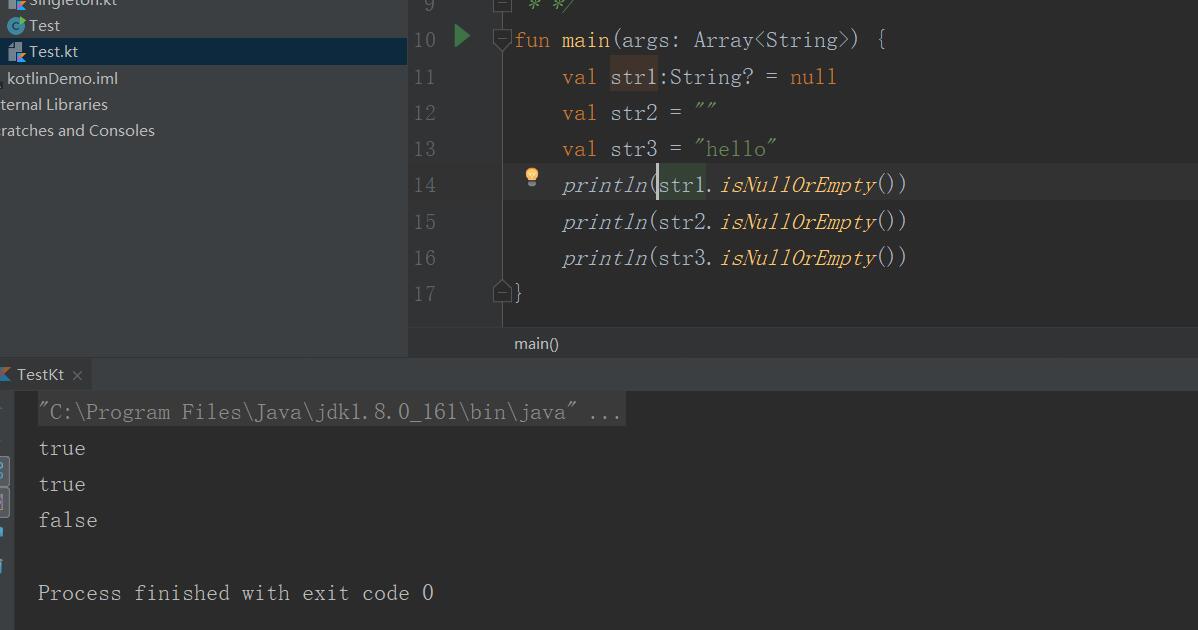Screen dimensions: 1198x630
Task: Open Test class in project tree
Action: (x=44, y=25)
